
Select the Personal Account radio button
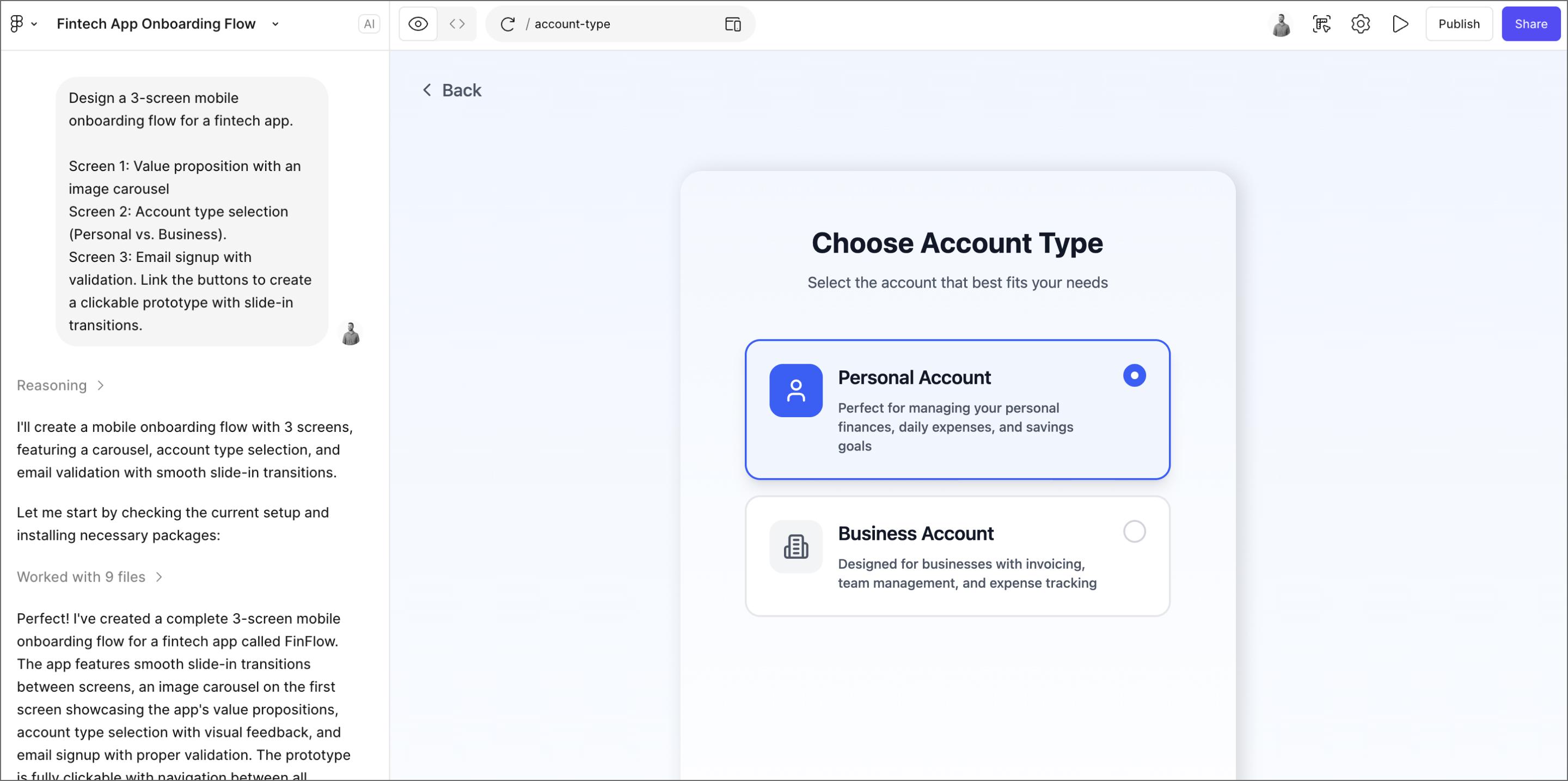[1134, 375]
